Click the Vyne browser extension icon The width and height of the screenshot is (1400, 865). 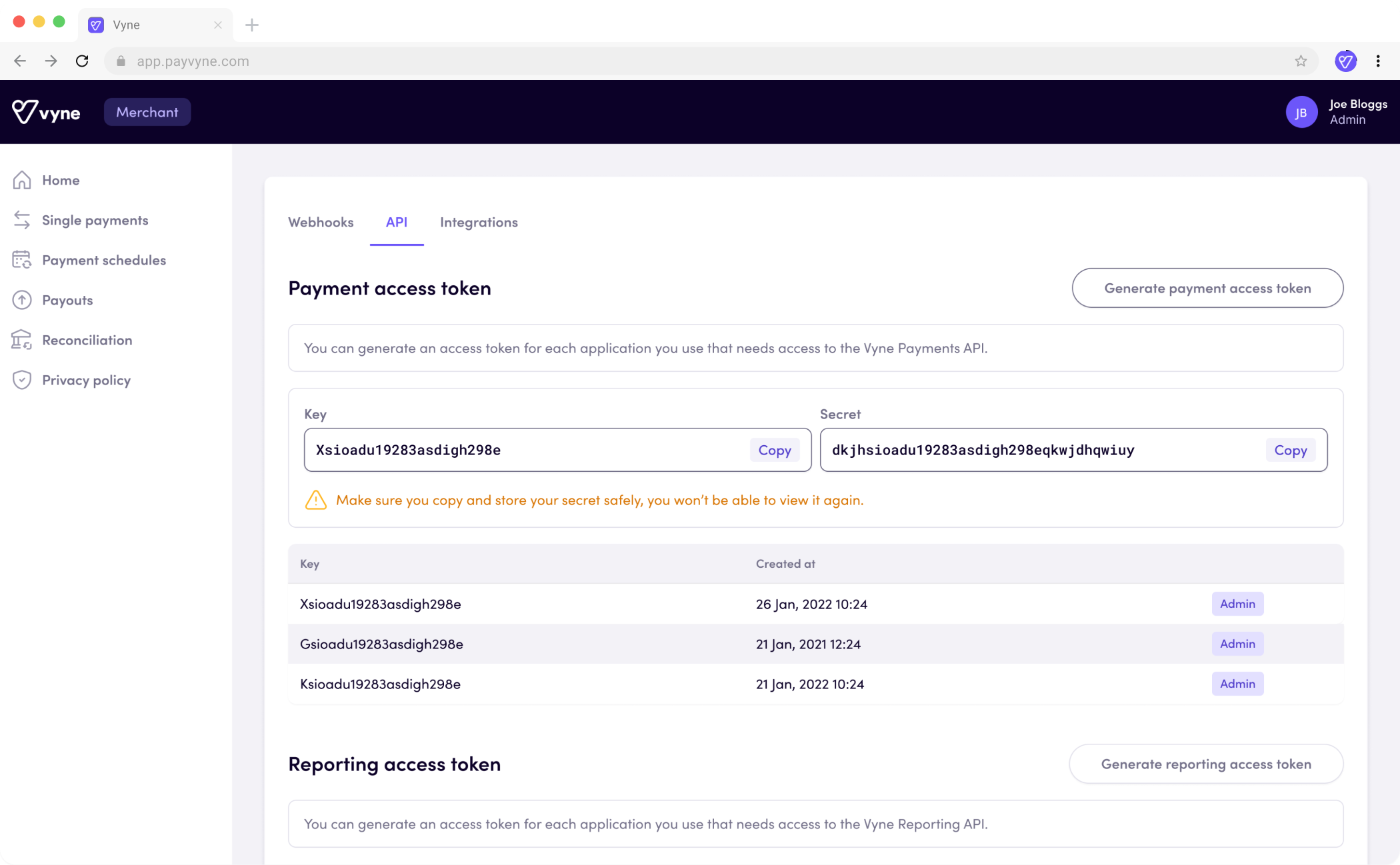click(x=1345, y=61)
